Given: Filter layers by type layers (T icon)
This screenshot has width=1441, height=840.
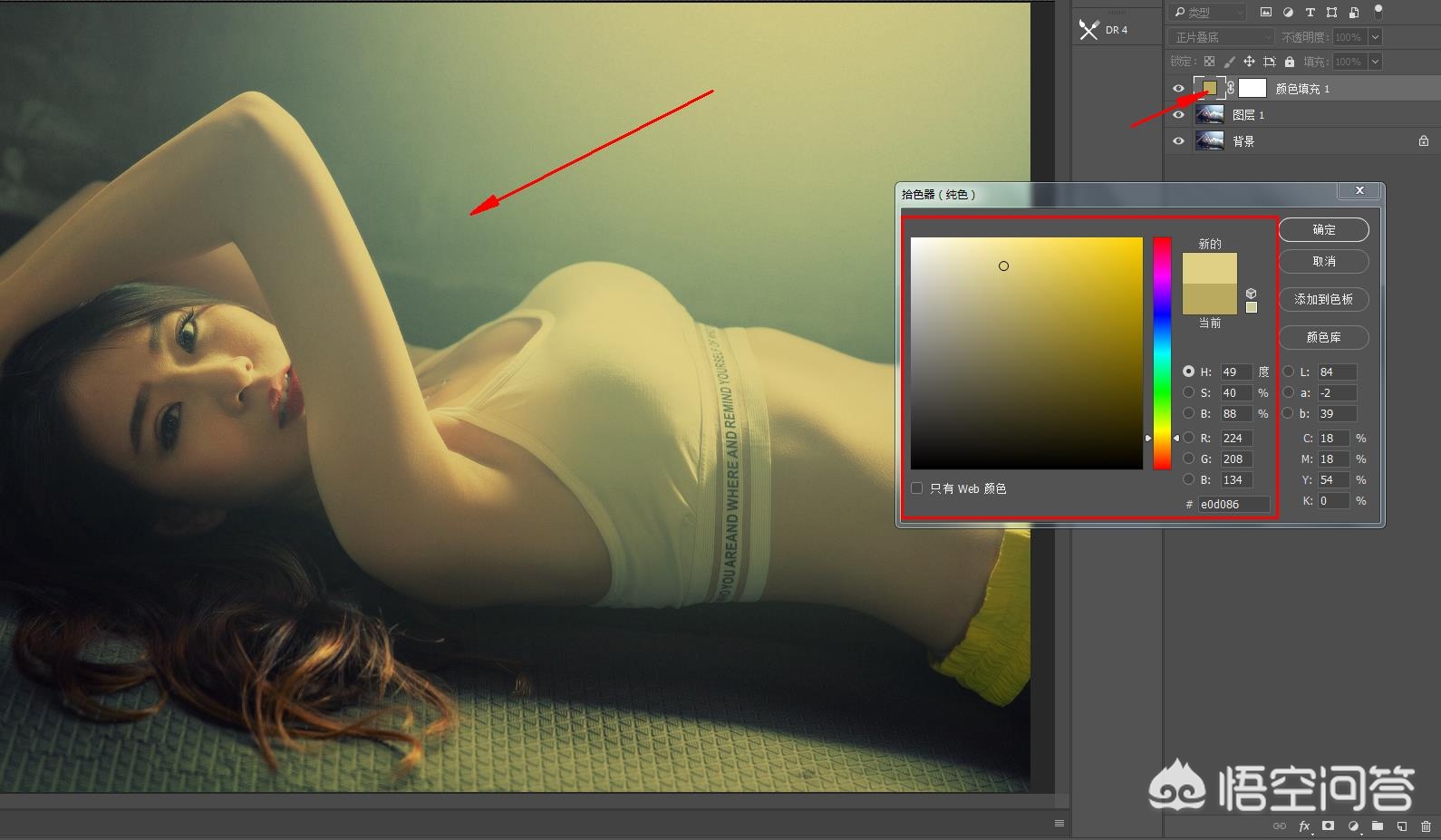Looking at the screenshot, I should 1310,13.
